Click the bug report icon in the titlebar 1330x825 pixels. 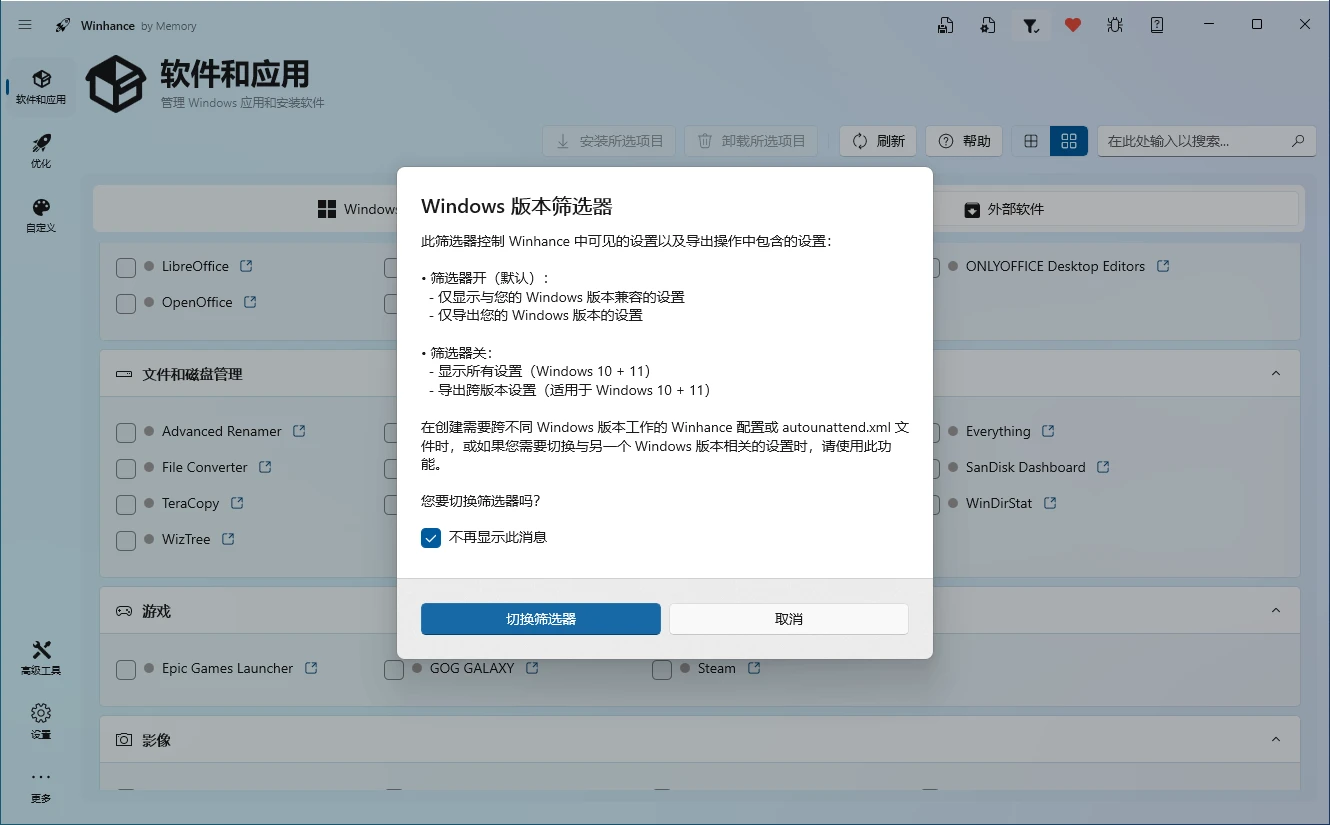click(x=1114, y=25)
